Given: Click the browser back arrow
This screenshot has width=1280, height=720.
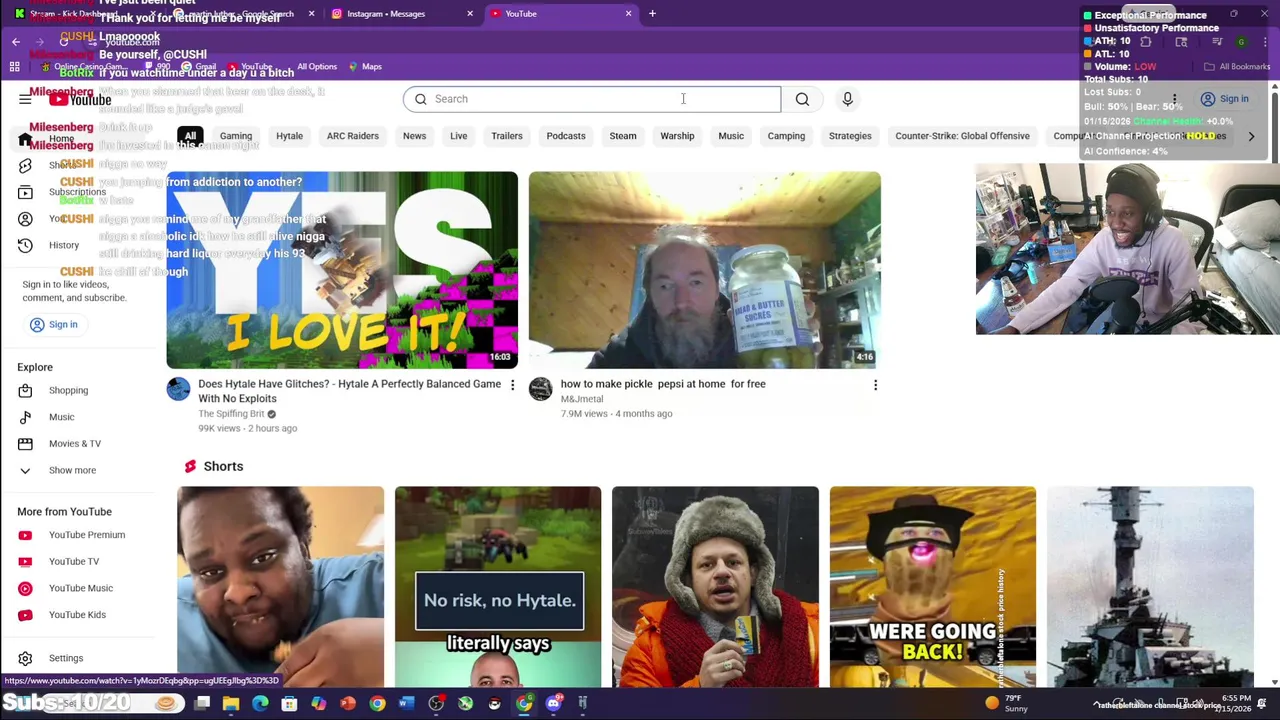Looking at the screenshot, I should 16,42.
